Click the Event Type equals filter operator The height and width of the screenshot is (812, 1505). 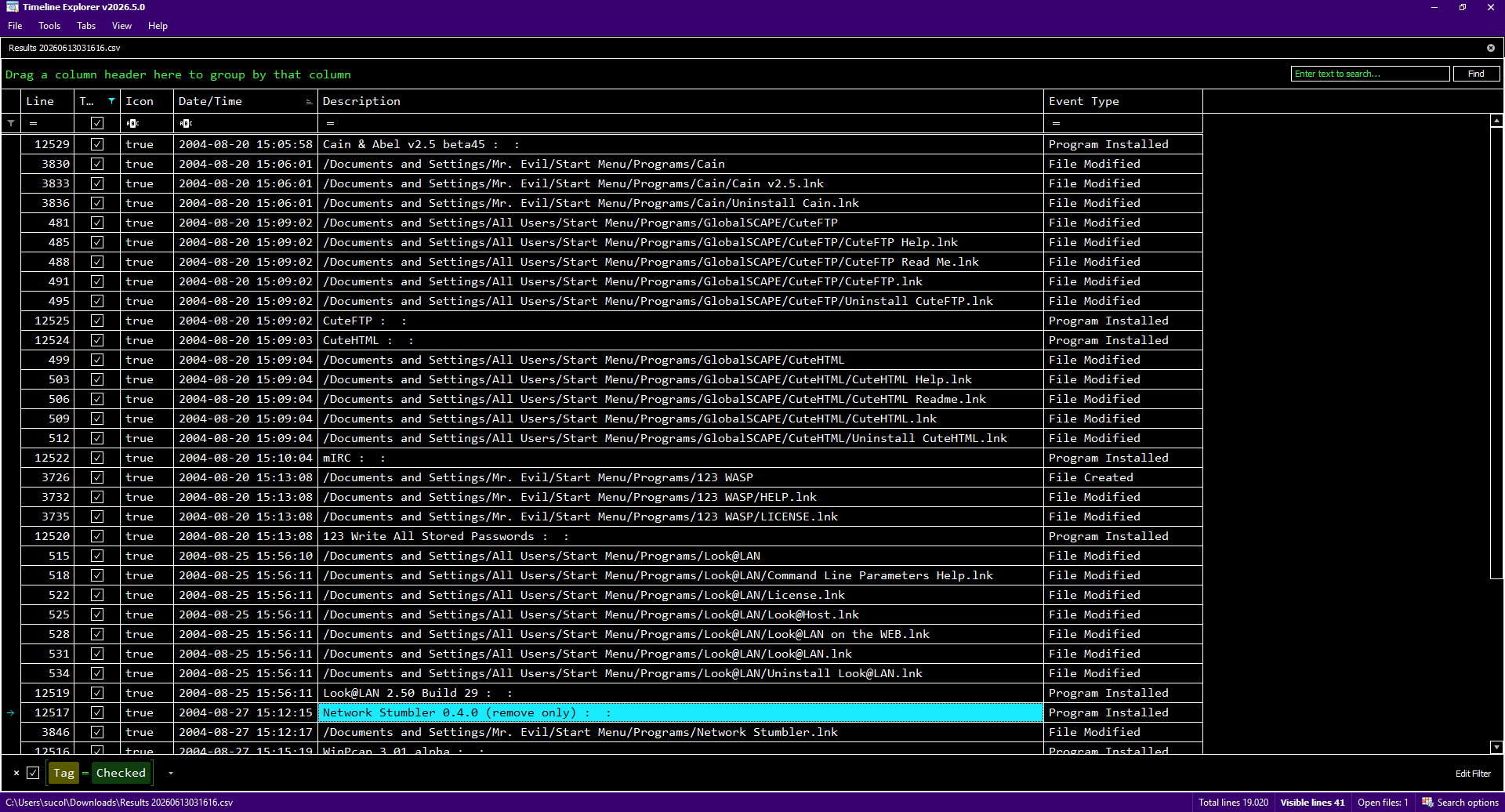[1056, 123]
